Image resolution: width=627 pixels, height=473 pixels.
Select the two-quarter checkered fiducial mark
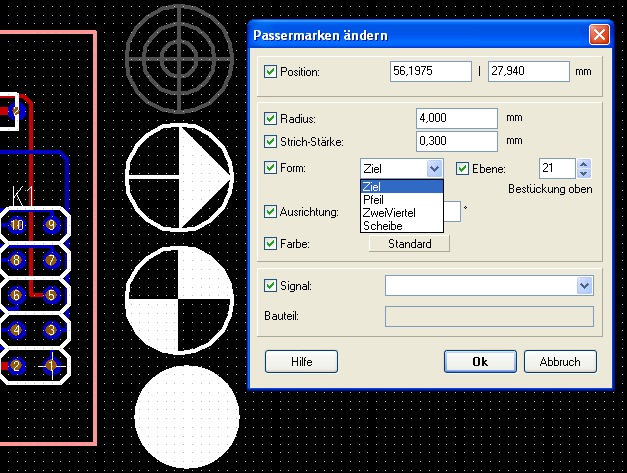179,302
